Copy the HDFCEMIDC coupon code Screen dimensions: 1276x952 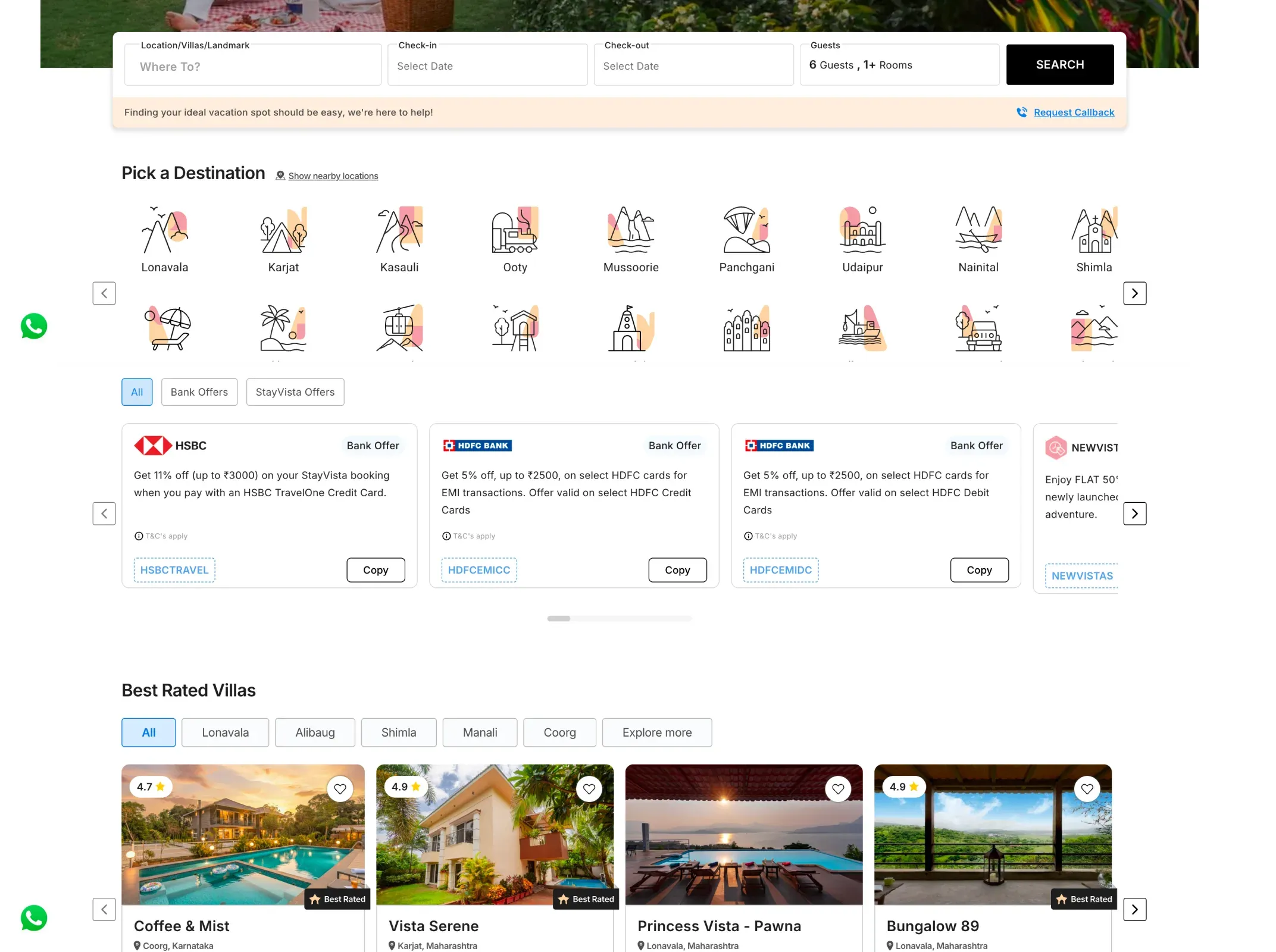pyautogui.click(x=980, y=570)
